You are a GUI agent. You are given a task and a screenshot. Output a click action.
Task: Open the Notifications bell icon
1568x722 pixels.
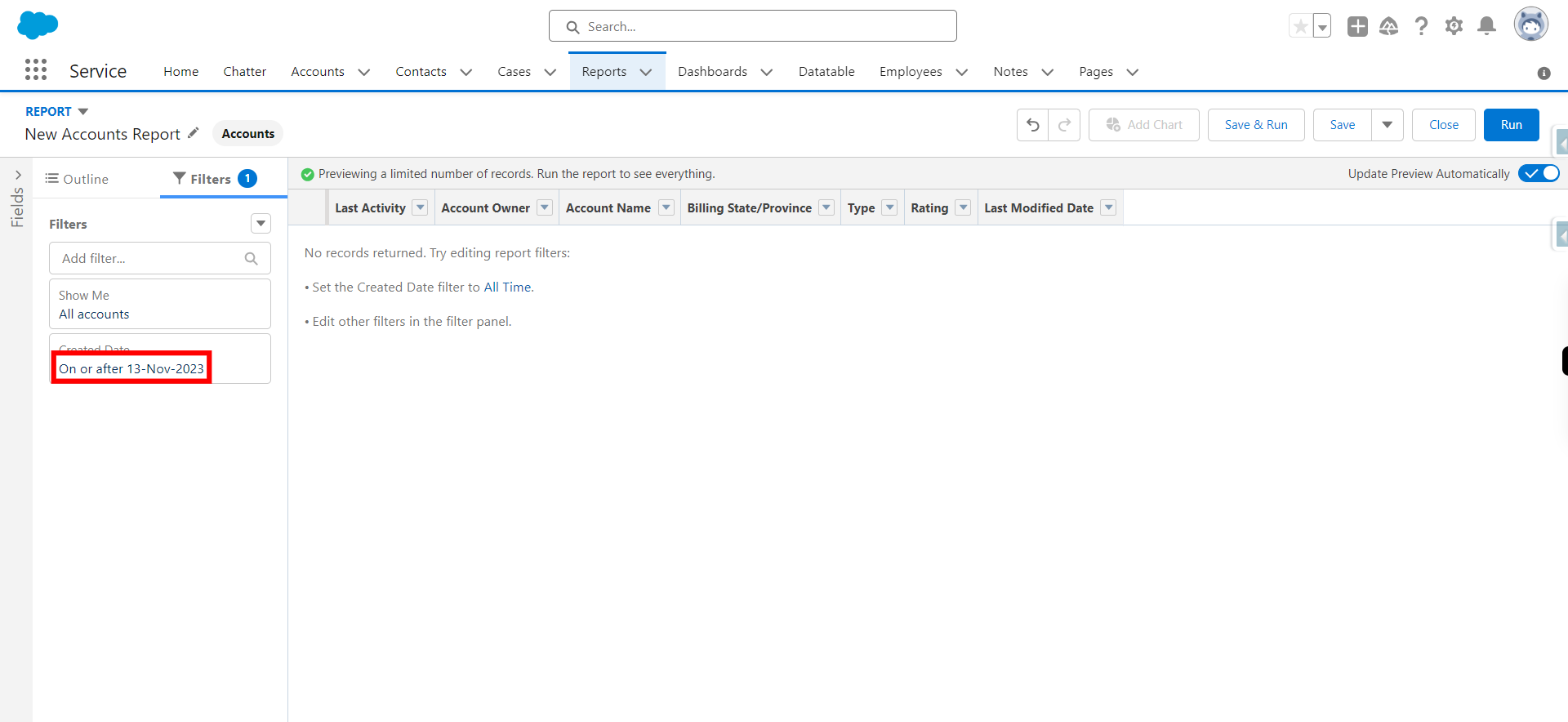(x=1487, y=26)
